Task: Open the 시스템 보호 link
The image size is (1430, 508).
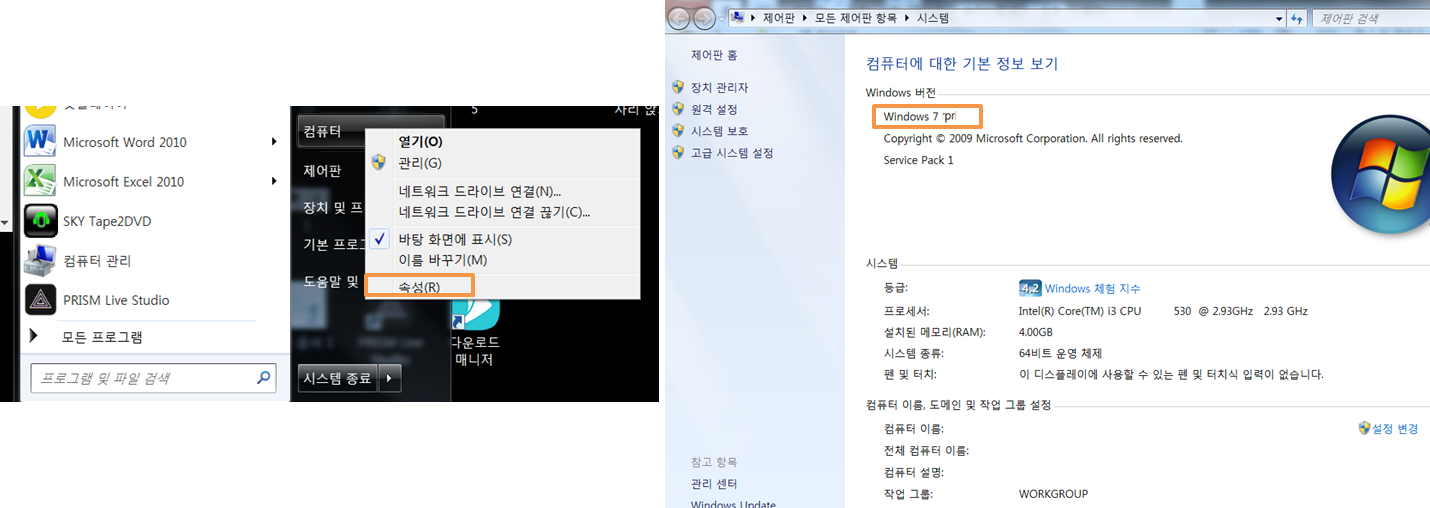Action: pos(719,131)
